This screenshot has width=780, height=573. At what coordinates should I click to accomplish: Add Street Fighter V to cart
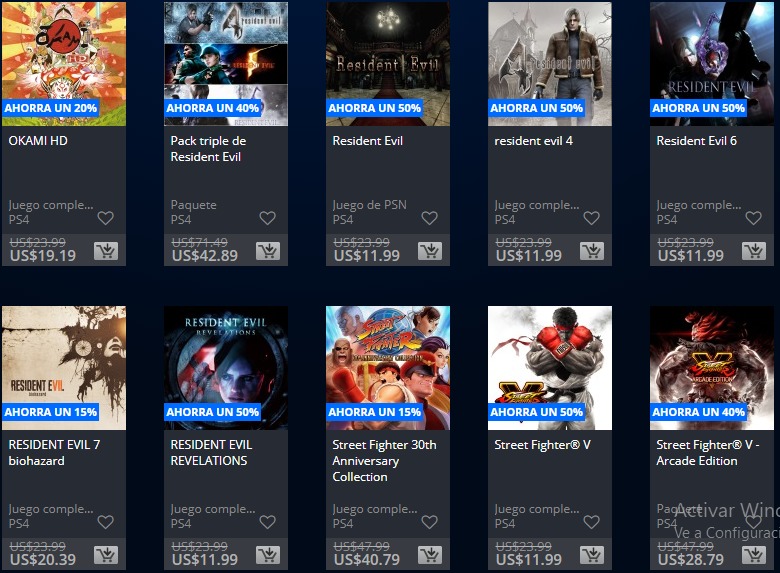[592, 555]
